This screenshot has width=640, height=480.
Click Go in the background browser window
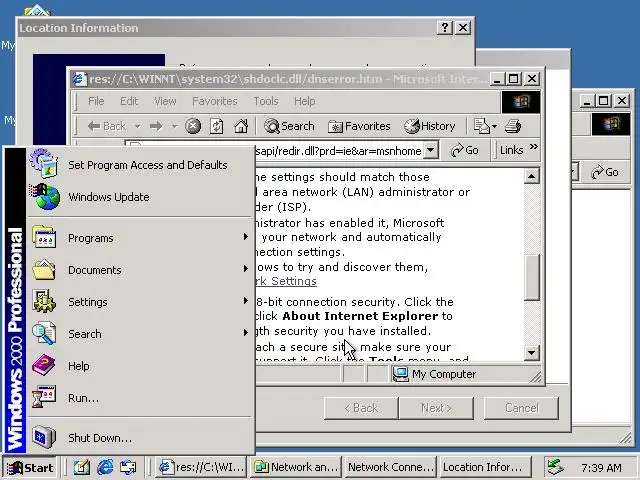click(605, 172)
